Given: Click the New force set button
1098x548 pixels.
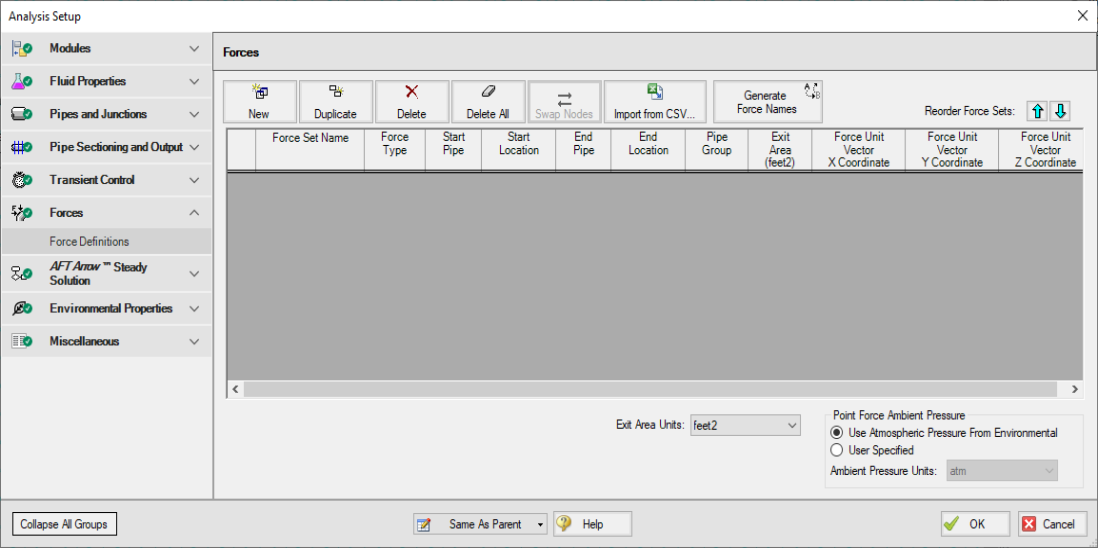Looking at the screenshot, I should click(x=259, y=102).
